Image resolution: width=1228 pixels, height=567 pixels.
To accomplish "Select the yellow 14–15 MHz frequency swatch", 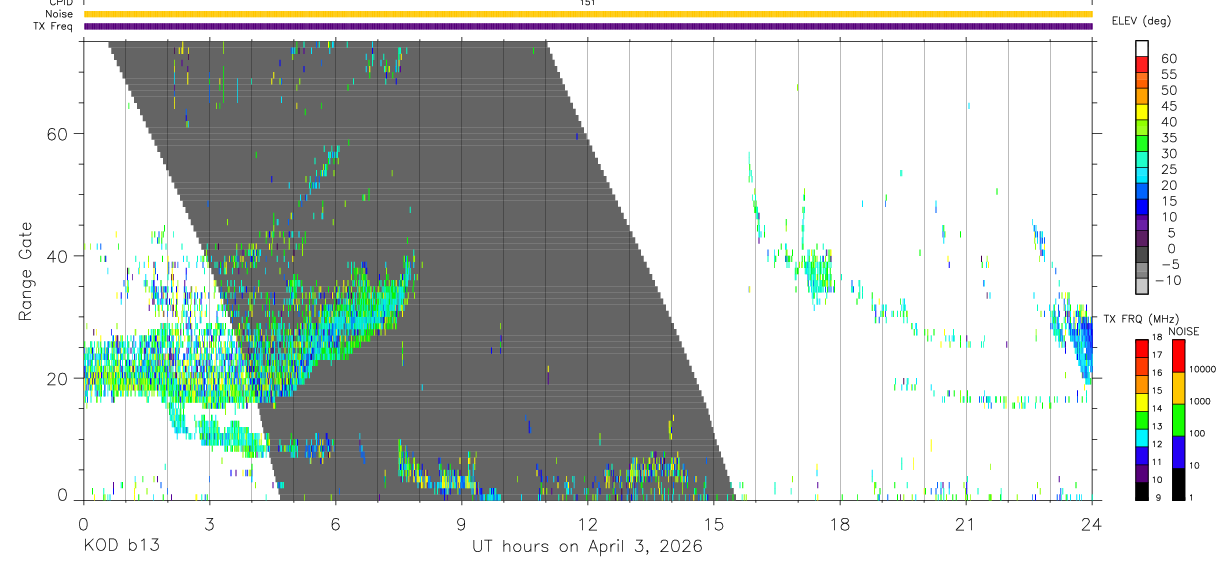I will click(1142, 402).
